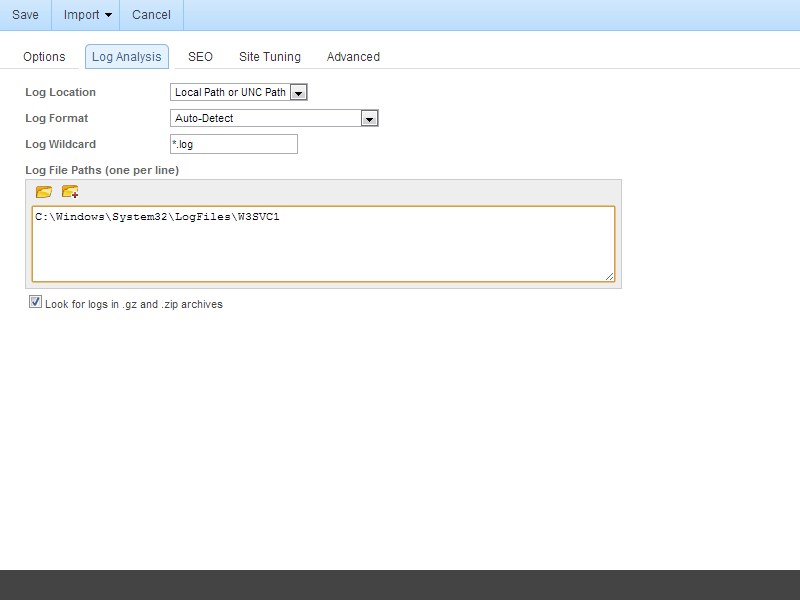Open the Log Location dropdown
Screen dimensions: 800x600
tap(238, 93)
